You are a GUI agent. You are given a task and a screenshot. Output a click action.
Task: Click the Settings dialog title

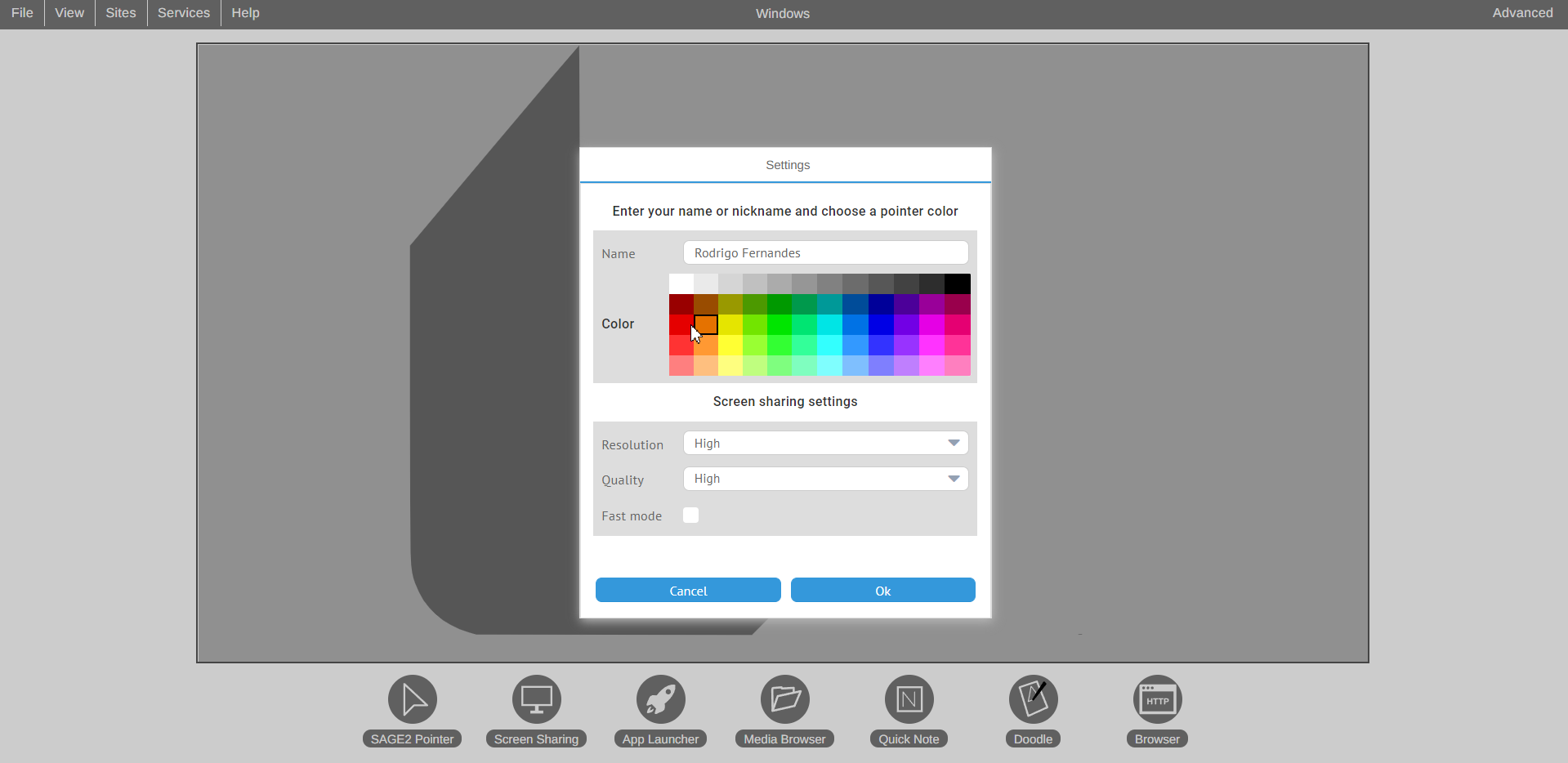coord(788,165)
